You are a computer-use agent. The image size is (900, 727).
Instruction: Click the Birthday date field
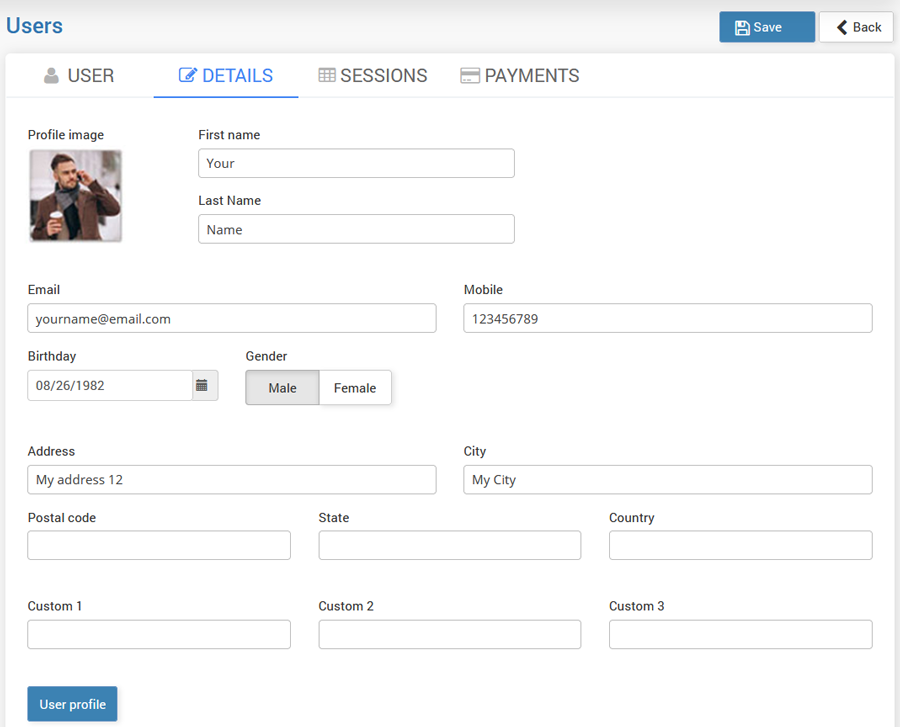(110, 386)
